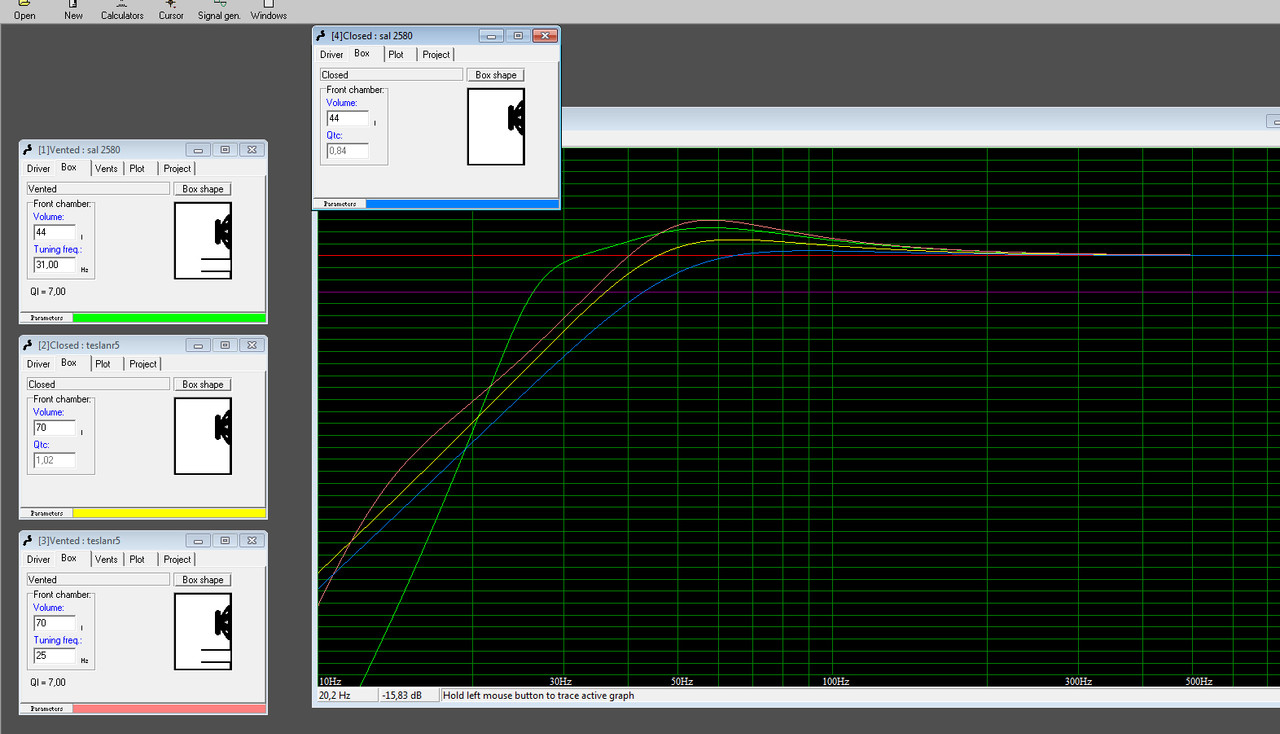Open the Signal gen. toolbar icon
1280x734 pixels.
coord(219,10)
